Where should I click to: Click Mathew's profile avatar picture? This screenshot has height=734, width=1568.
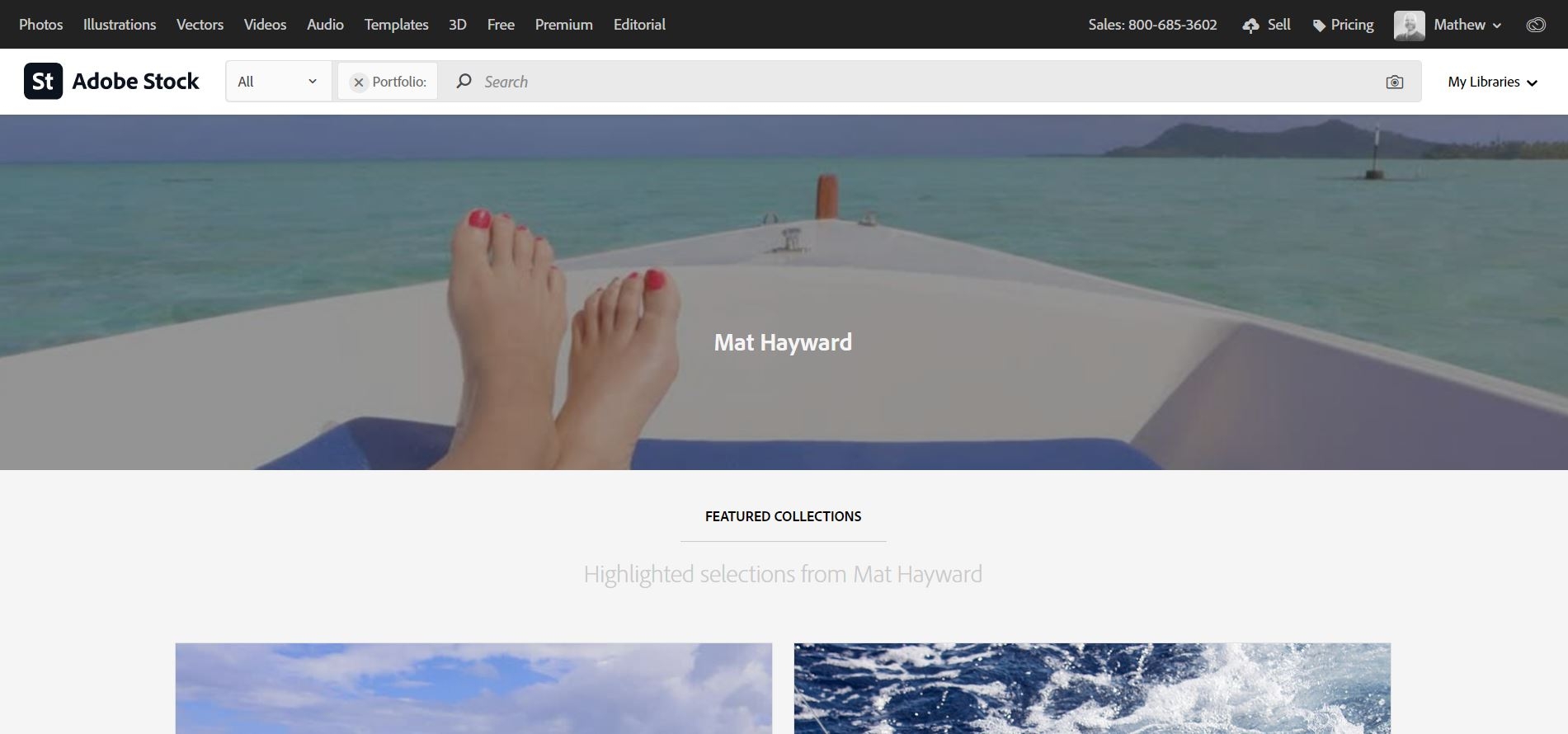[1409, 25]
